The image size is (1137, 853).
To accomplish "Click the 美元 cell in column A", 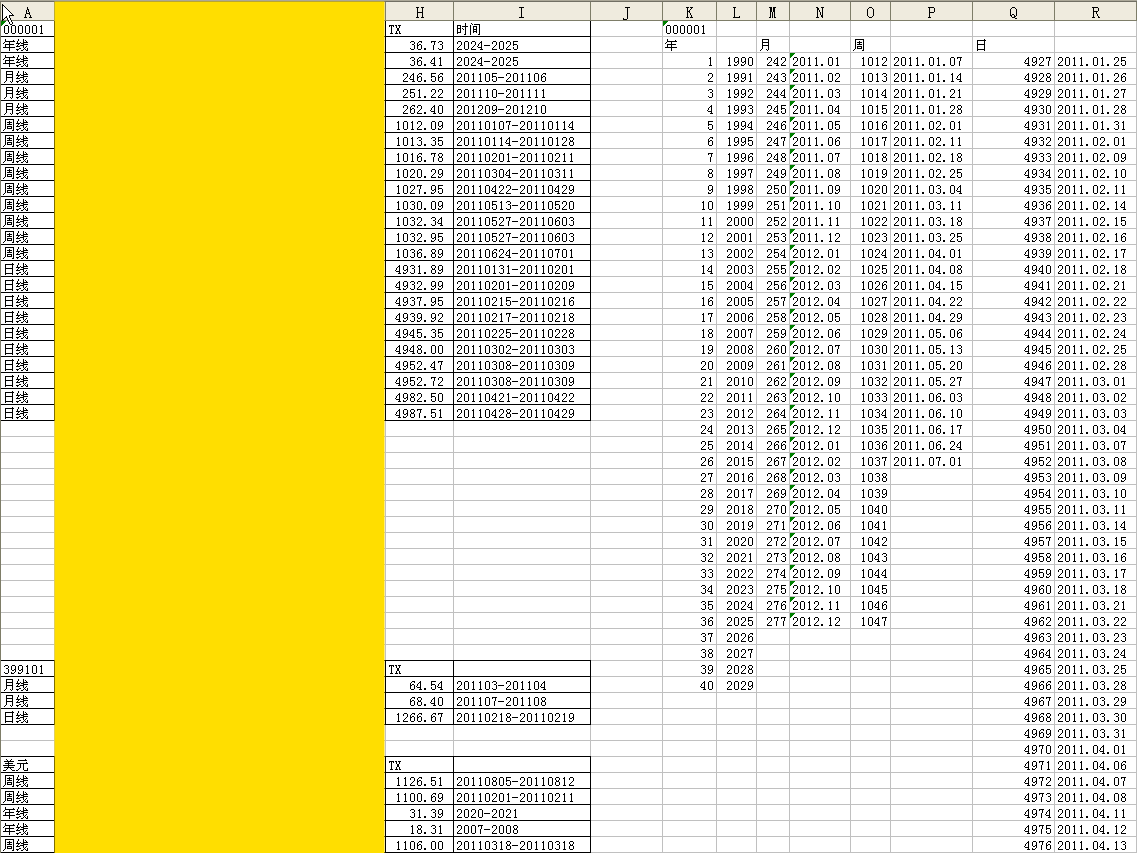I will (x=27, y=766).
